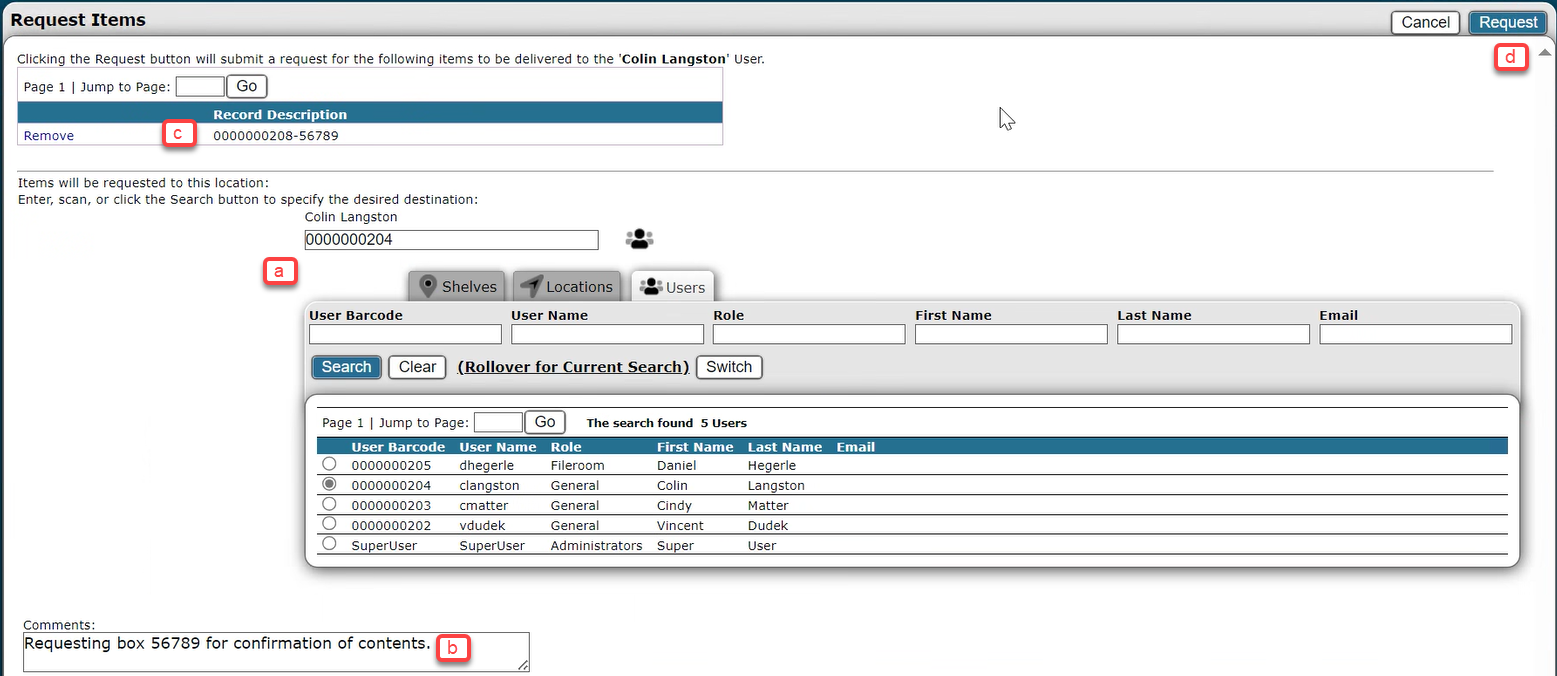Open the Users tab
1557x676 pixels.
[x=673, y=287]
